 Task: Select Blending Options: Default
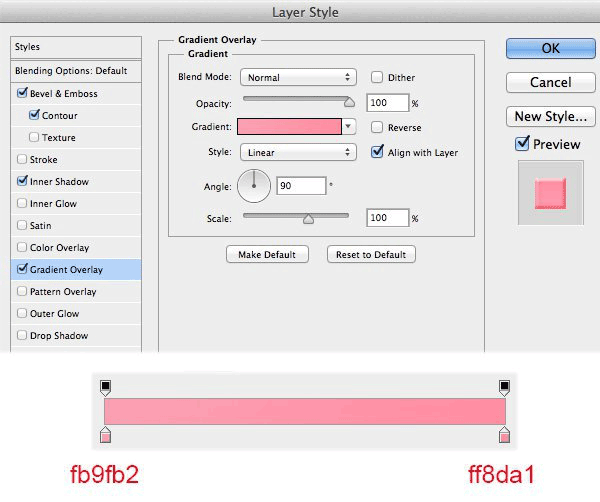pyautogui.click(x=76, y=71)
